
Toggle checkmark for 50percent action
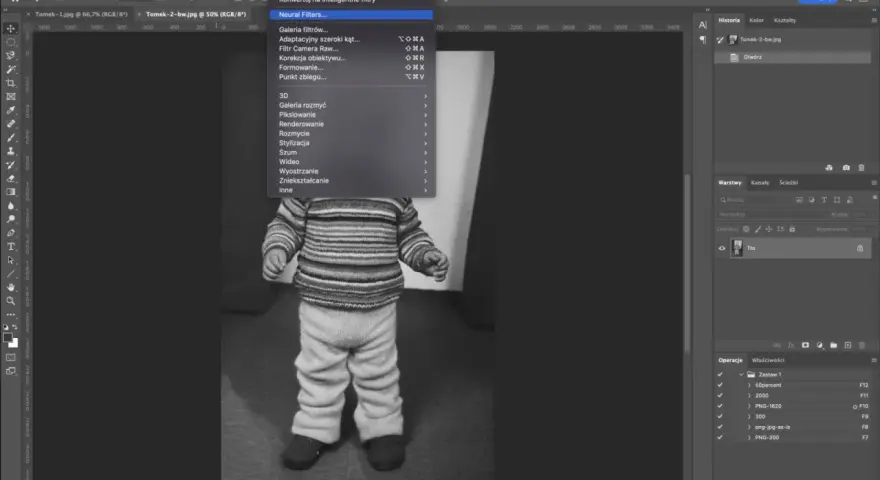(x=720, y=385)
